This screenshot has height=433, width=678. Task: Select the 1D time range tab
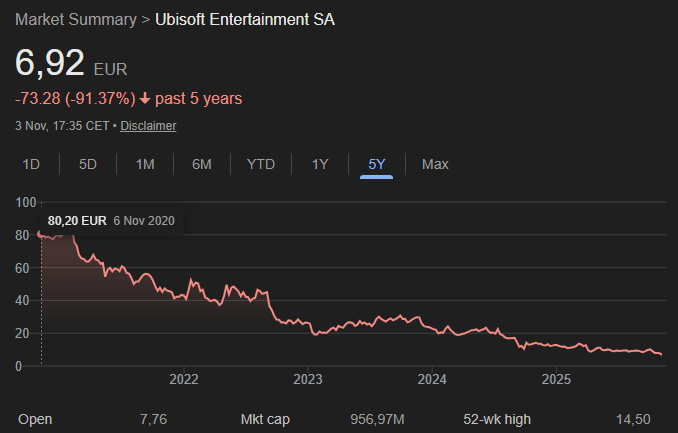(31, 164)
